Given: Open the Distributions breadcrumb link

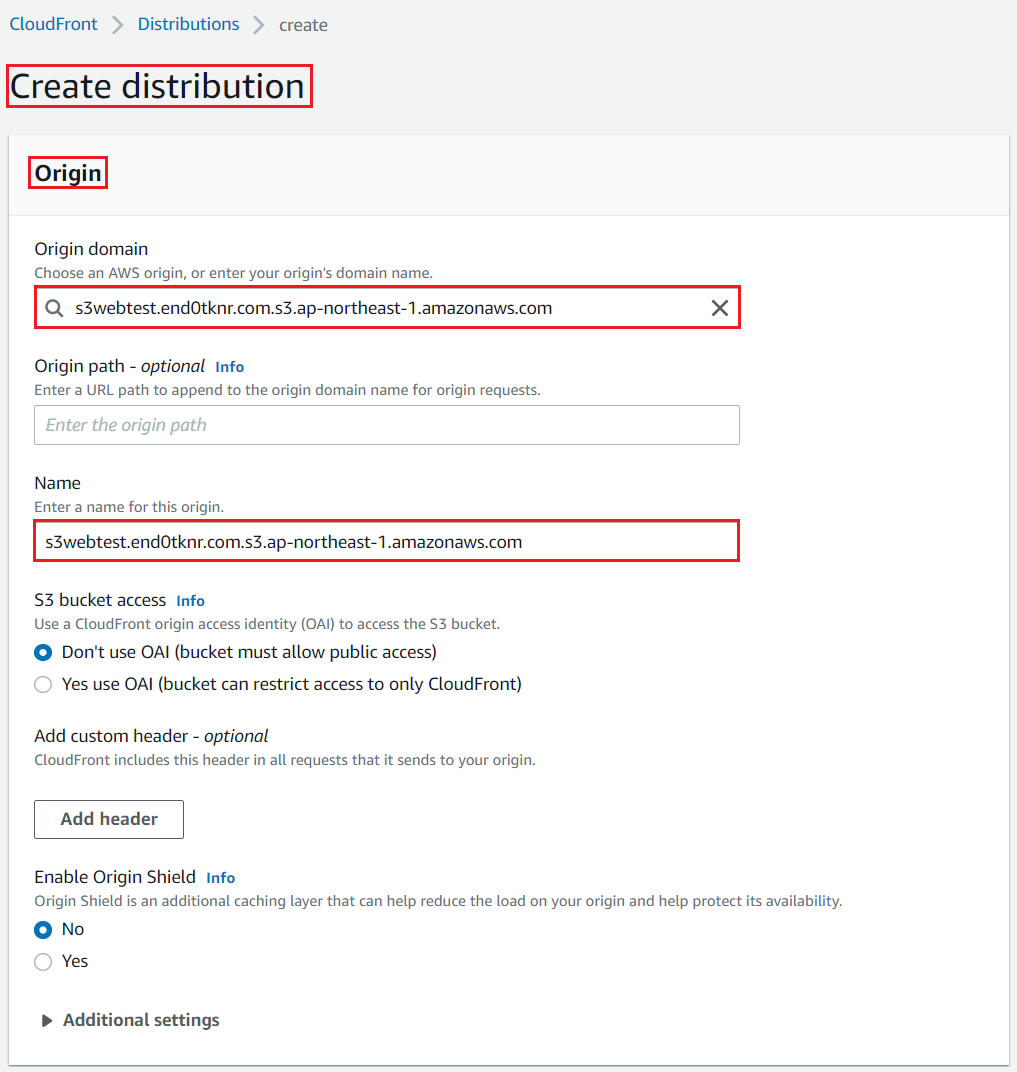Looking at the screenshot, I should (x=189, y=24).
